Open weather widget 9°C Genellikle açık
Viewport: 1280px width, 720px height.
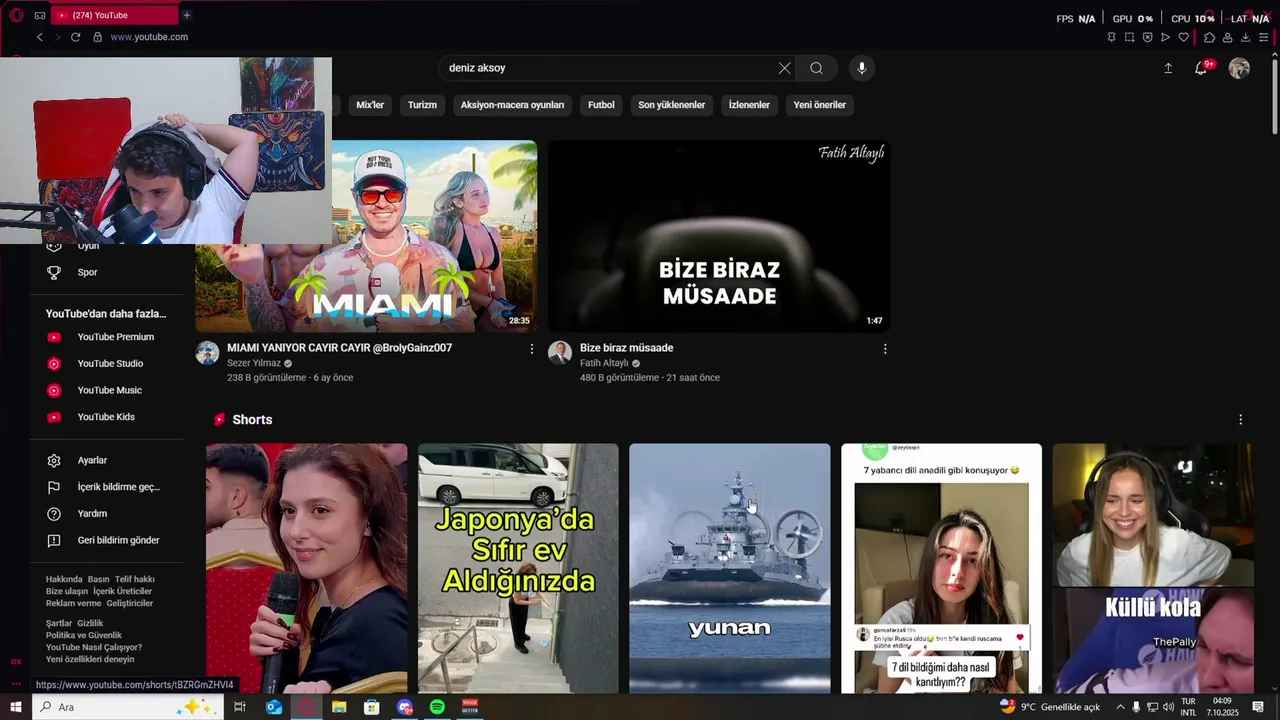[x=1049, y=707]
